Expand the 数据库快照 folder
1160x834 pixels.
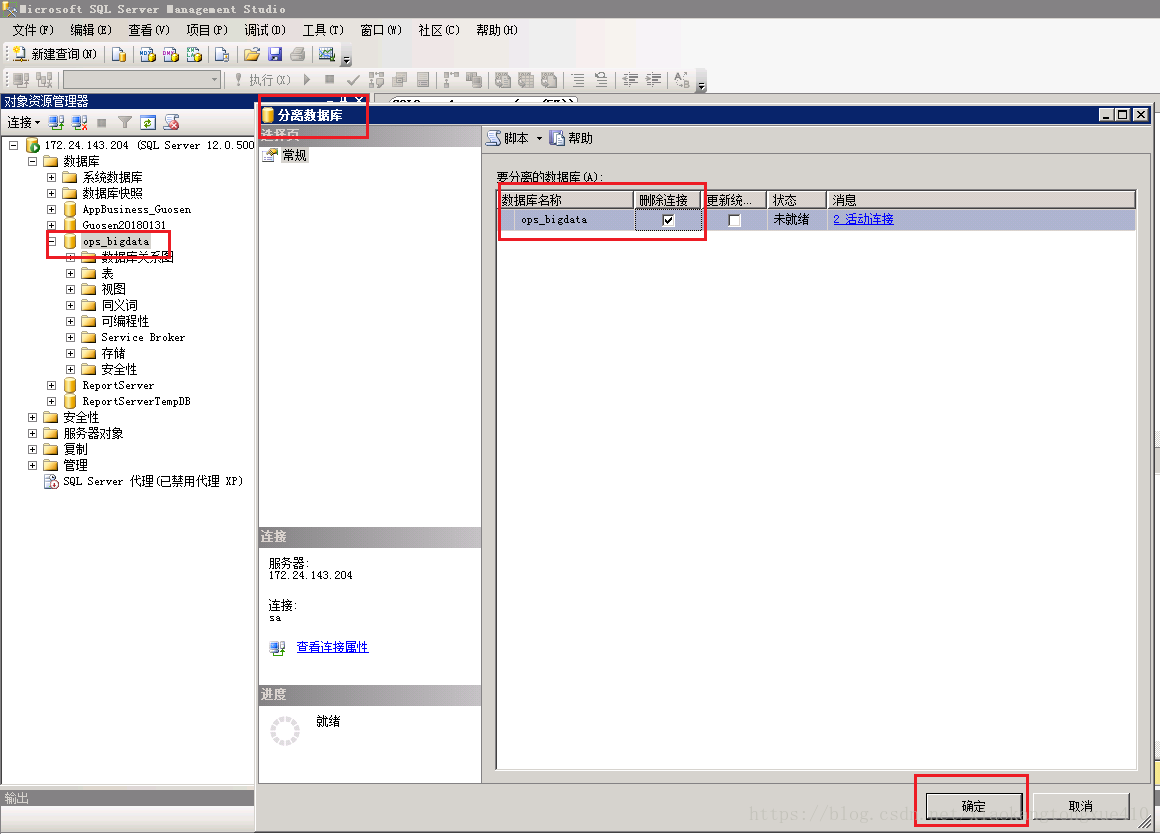[x=51, y=193]
